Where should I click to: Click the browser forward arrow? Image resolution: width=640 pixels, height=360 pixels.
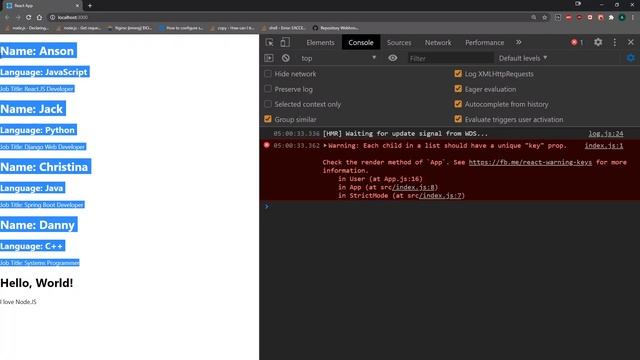18,18
